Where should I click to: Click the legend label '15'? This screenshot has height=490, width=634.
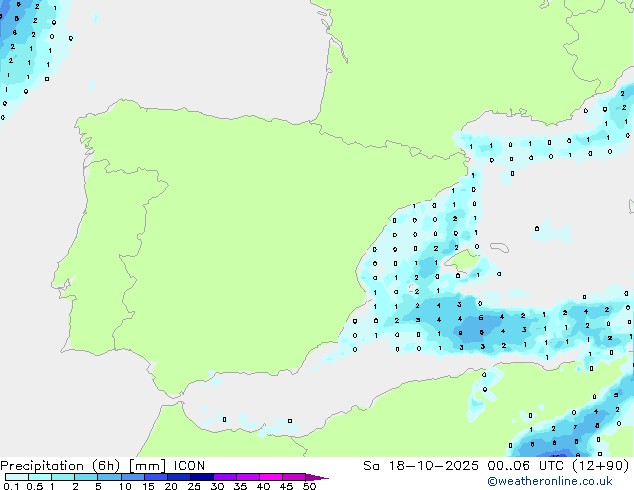point(148,486)
